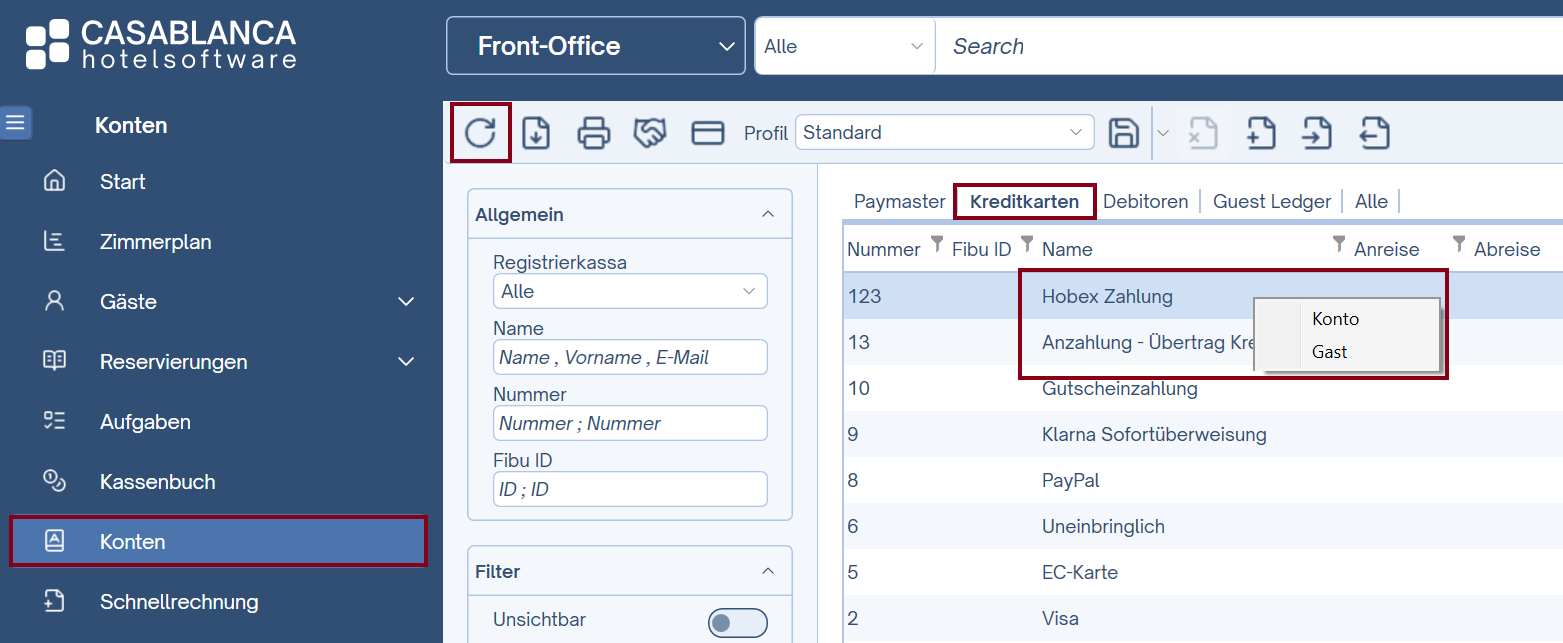The image size is (1563, 643).
Task: Click the credit card toolbar icon
Action: click(x=708, y=133)
